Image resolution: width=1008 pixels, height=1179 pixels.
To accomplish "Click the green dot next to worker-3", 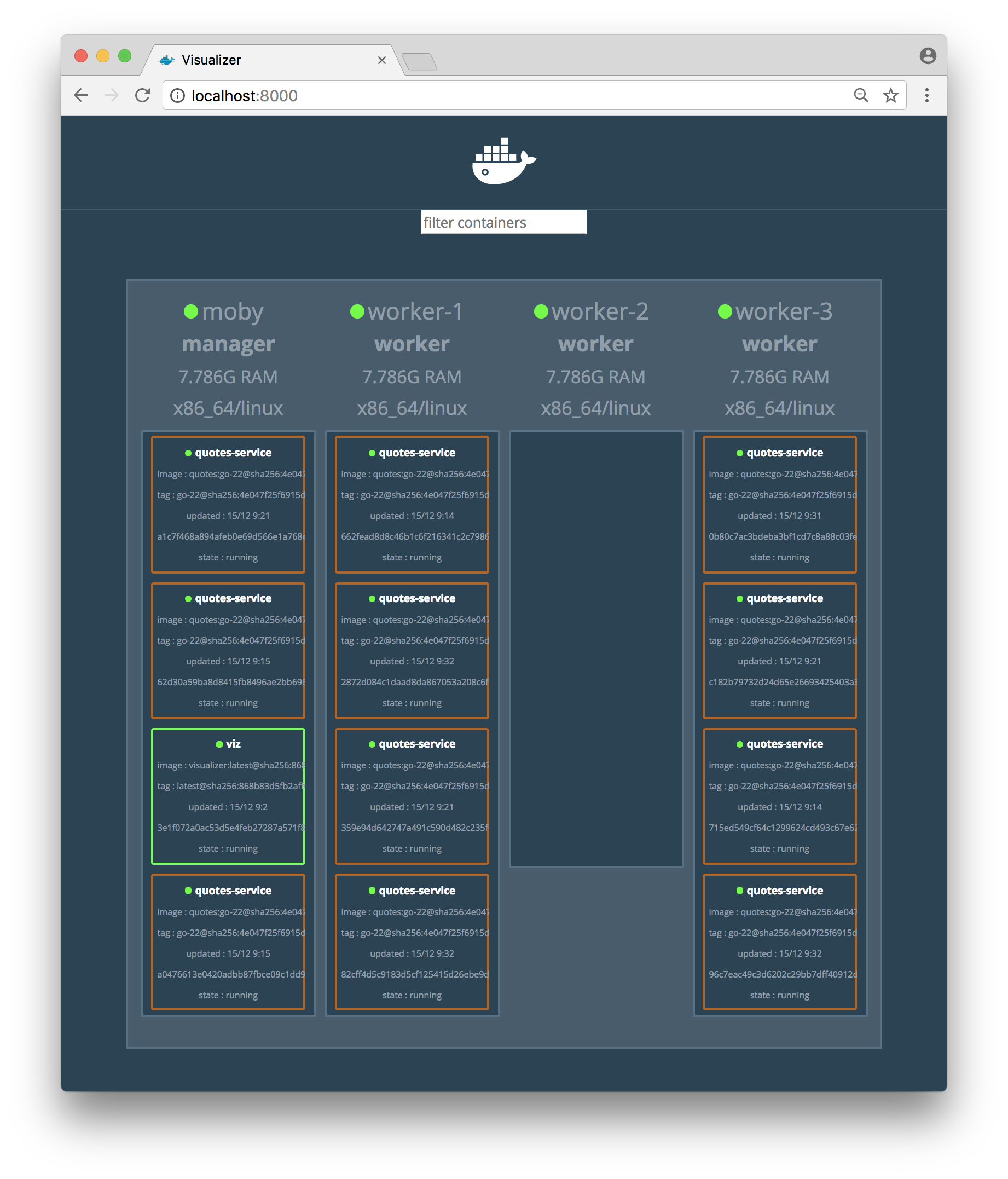I will (724, 311).
